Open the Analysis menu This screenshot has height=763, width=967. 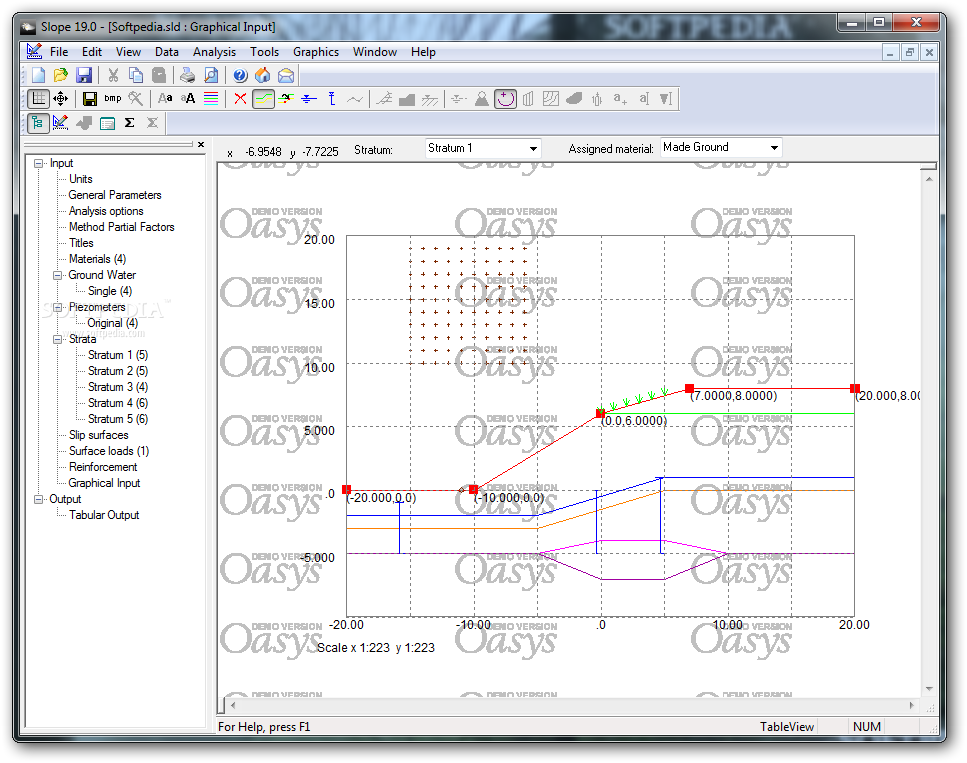click(214, 52)
